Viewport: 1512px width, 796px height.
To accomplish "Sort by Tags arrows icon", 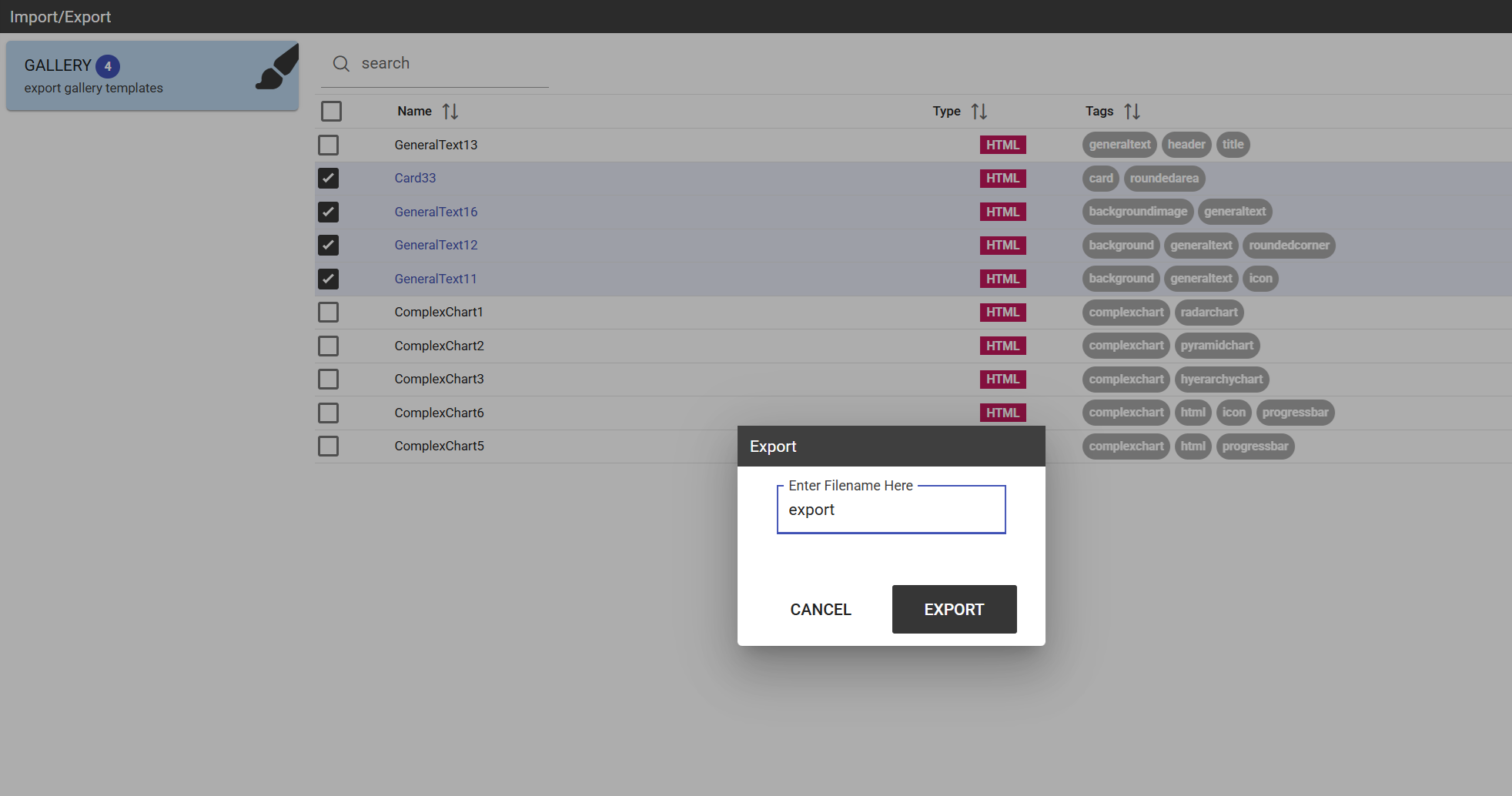I will point(1132,112).
